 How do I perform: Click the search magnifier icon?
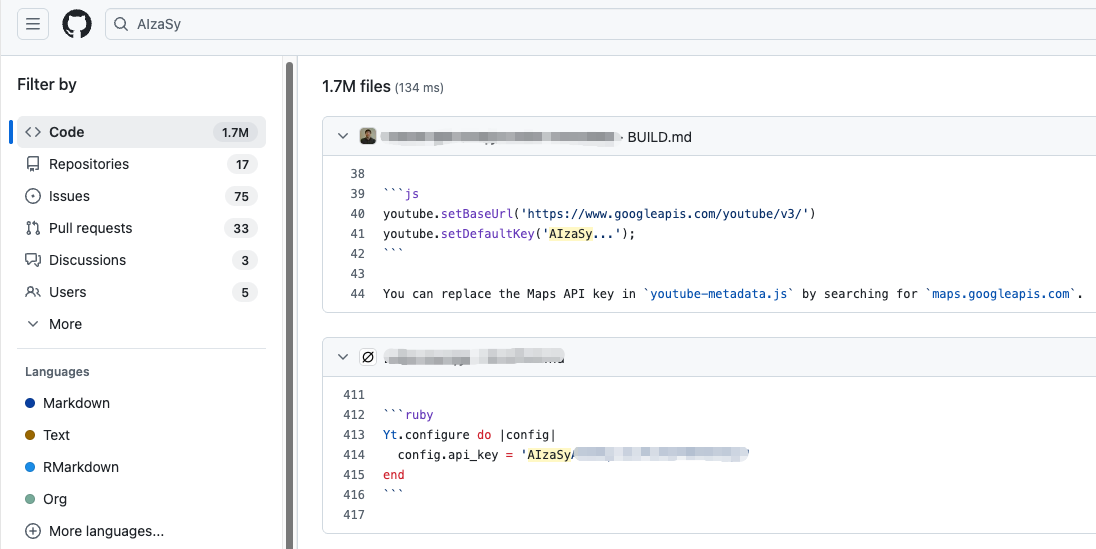click(x=121, y=24)
